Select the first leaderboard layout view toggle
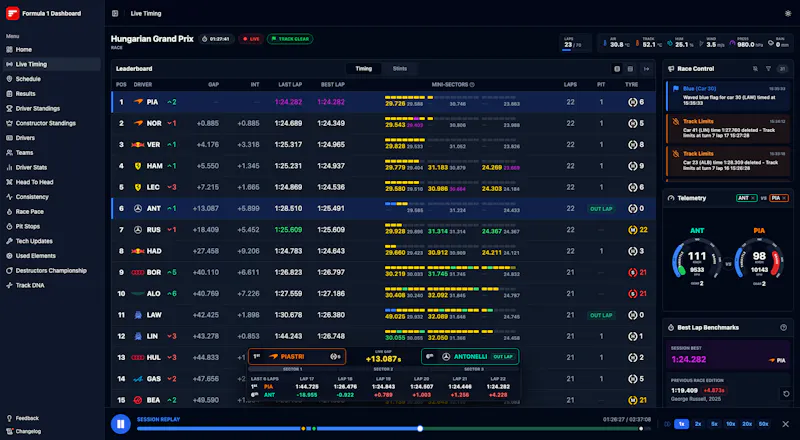Viewport: 800px width, 440px height. tap(617, 69)
